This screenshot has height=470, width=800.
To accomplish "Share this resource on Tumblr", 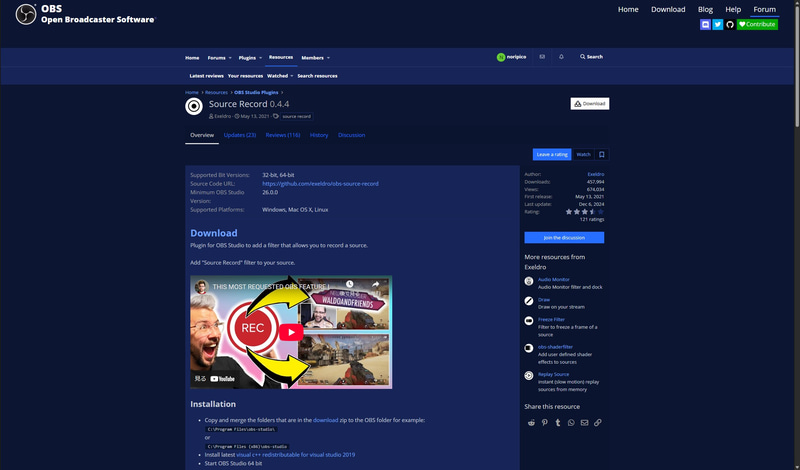I will pos(558,423).
